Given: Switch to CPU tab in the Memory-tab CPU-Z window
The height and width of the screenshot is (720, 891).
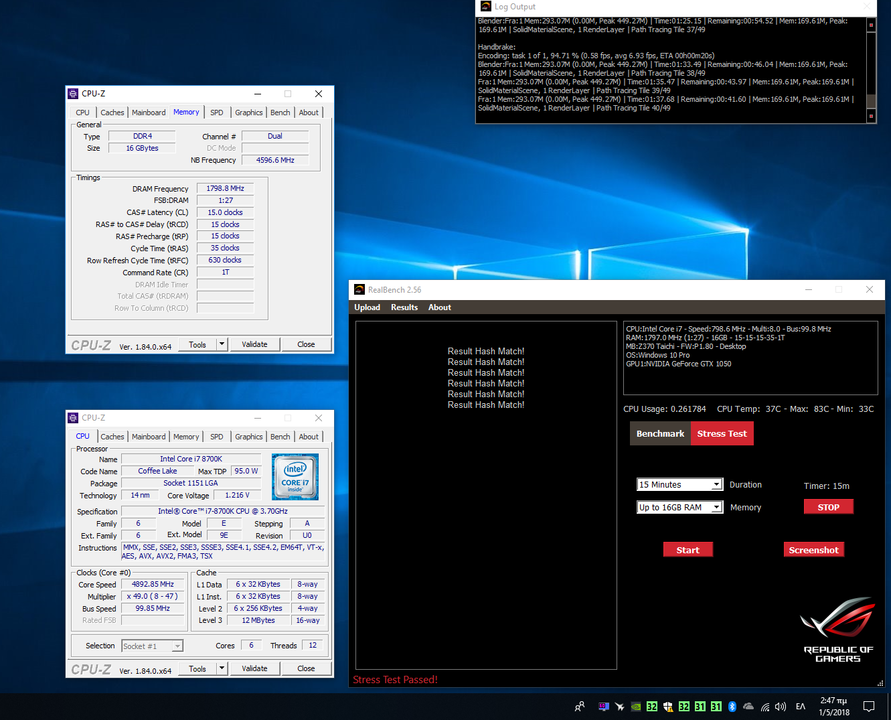Looking at the screenshot, I should pyautogui.click(x=82, y=113).
